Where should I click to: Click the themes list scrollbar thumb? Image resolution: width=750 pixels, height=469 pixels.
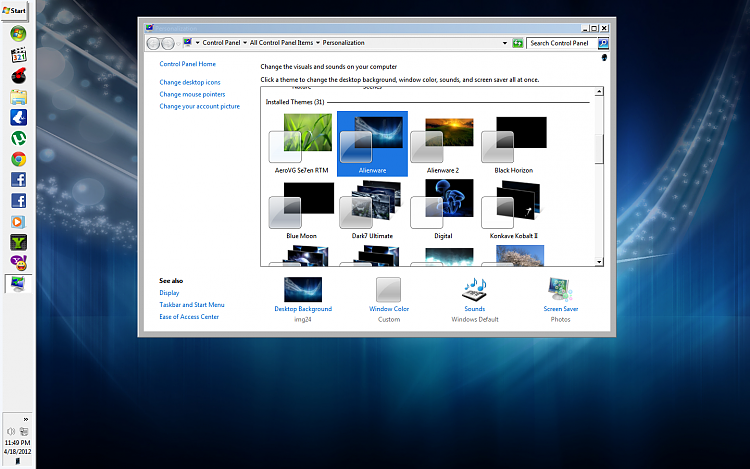(x=599, y=150)
